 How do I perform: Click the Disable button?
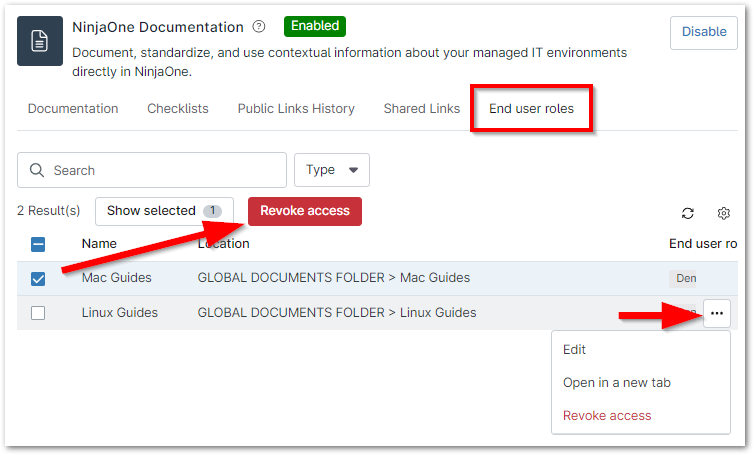(704, 33)
